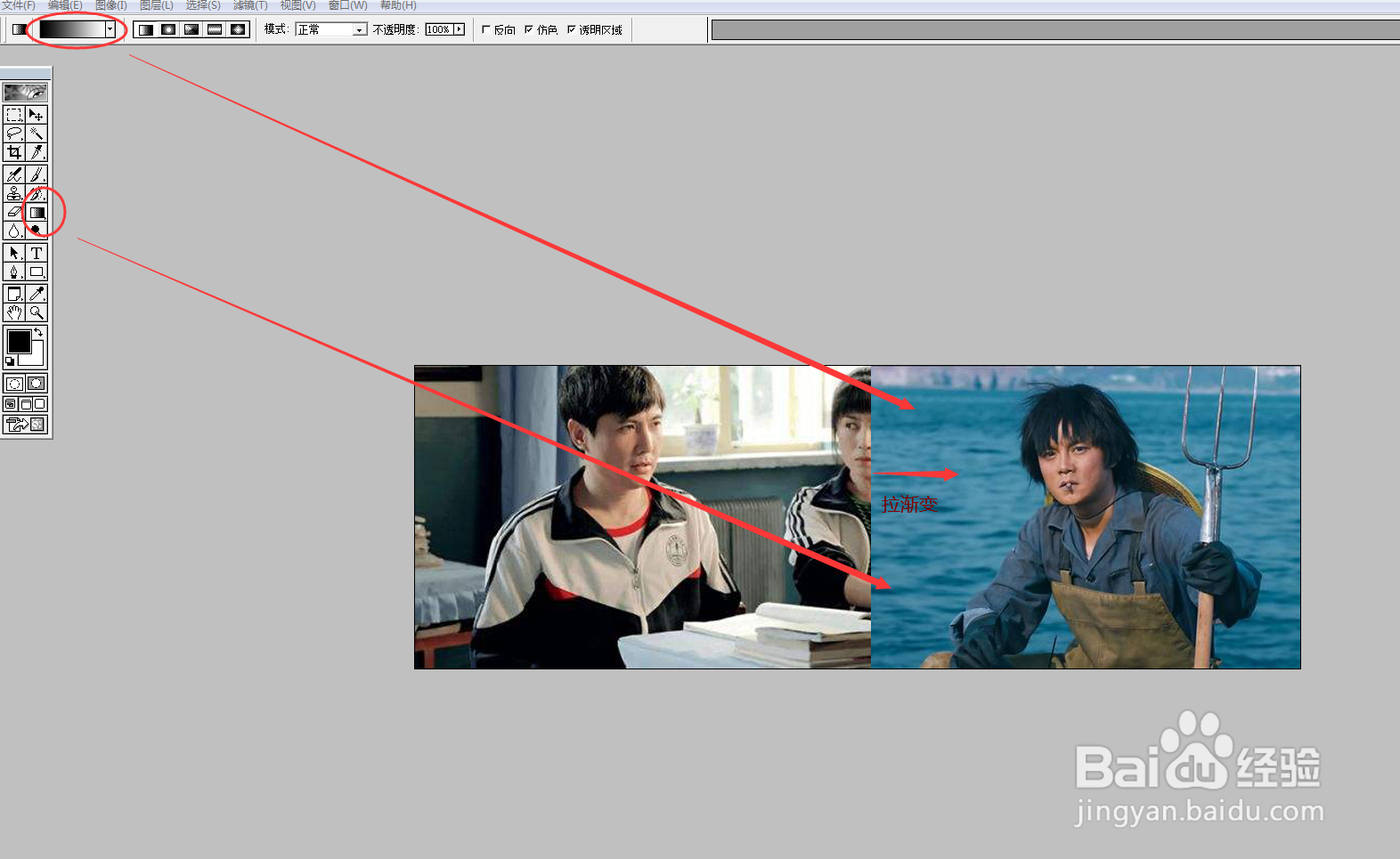Open the 文件(F) menu
The height and width of the screenshot is (859, 1400).
click(18, 5)
